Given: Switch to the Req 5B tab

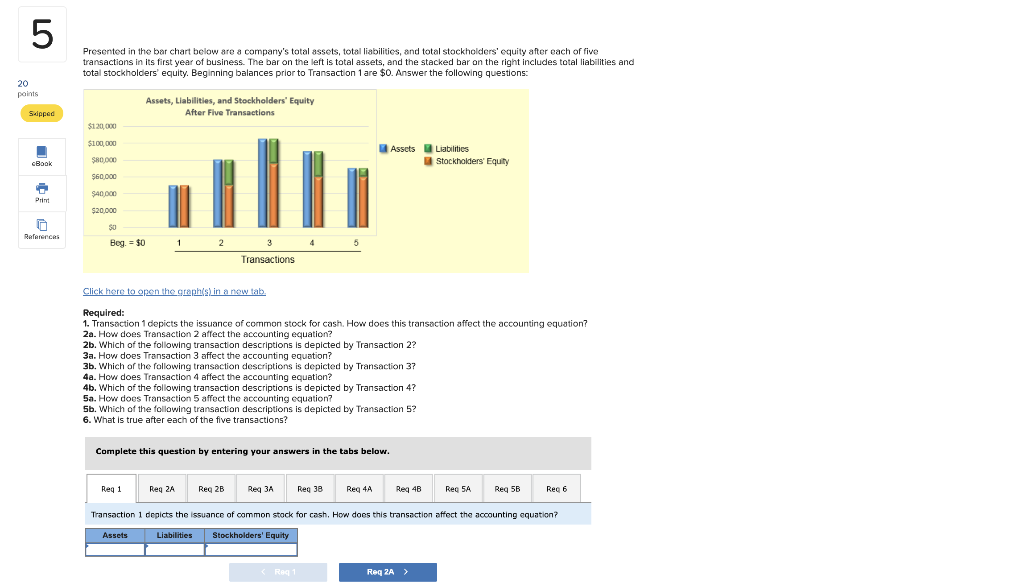Looking at the screenshot, I should click(506, 488).
